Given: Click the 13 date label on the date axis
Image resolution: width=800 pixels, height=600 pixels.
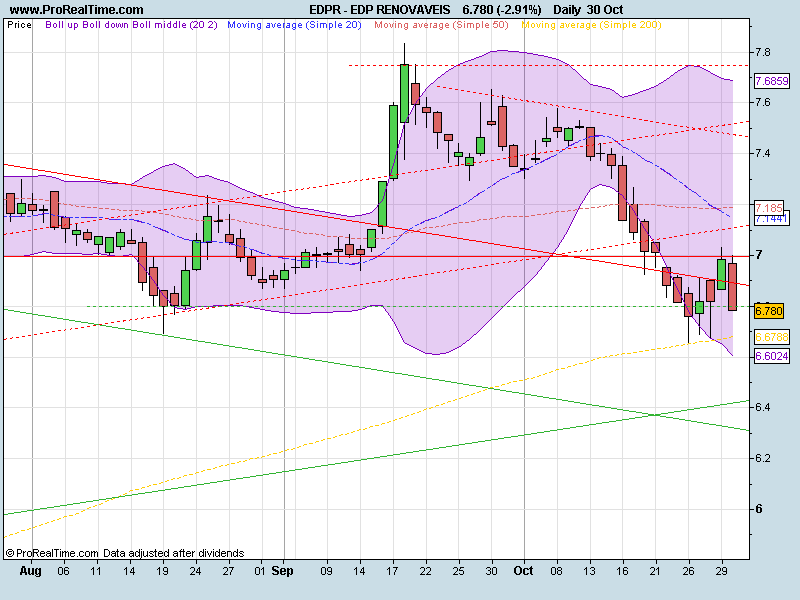Looking at the screenshot, I should click(x=589, y=571).
